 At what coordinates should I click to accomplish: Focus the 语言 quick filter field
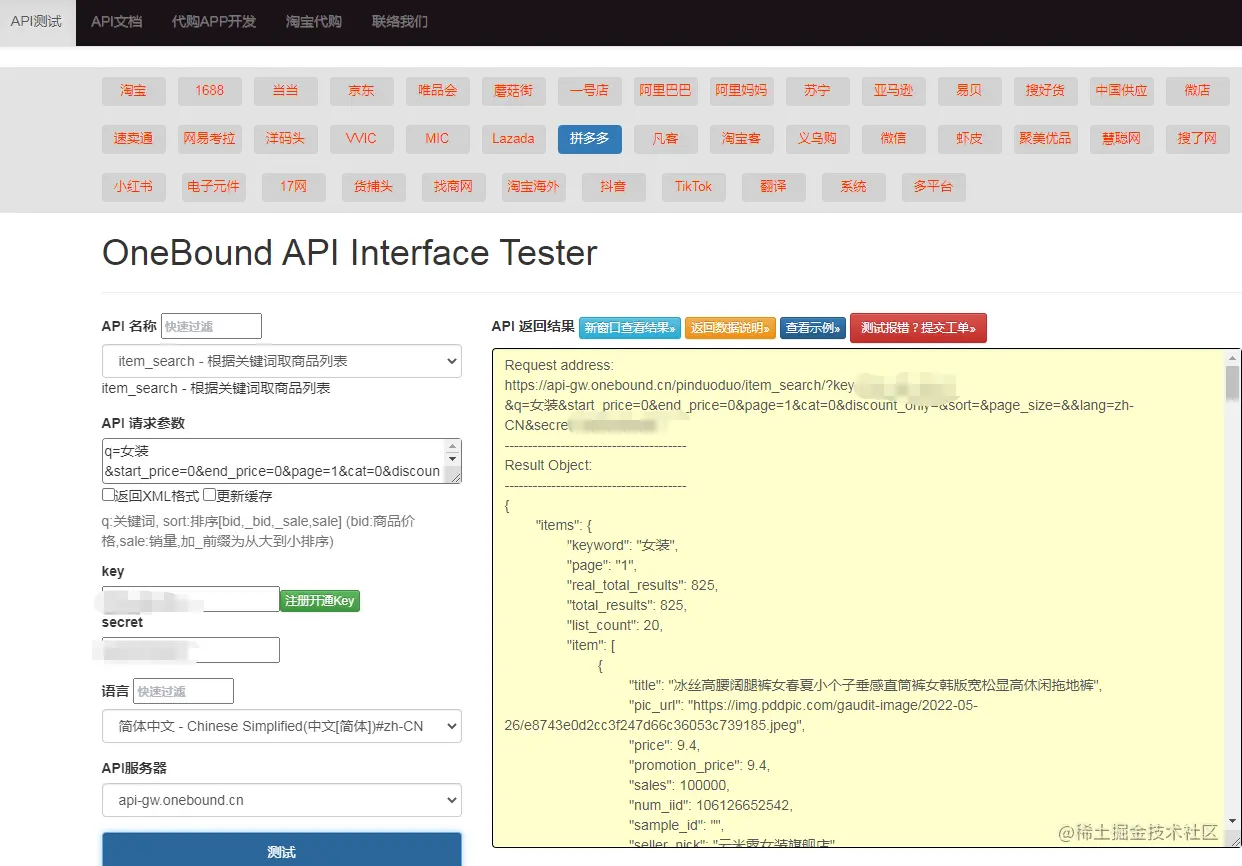pyautogui.click(x=183, y=691)
